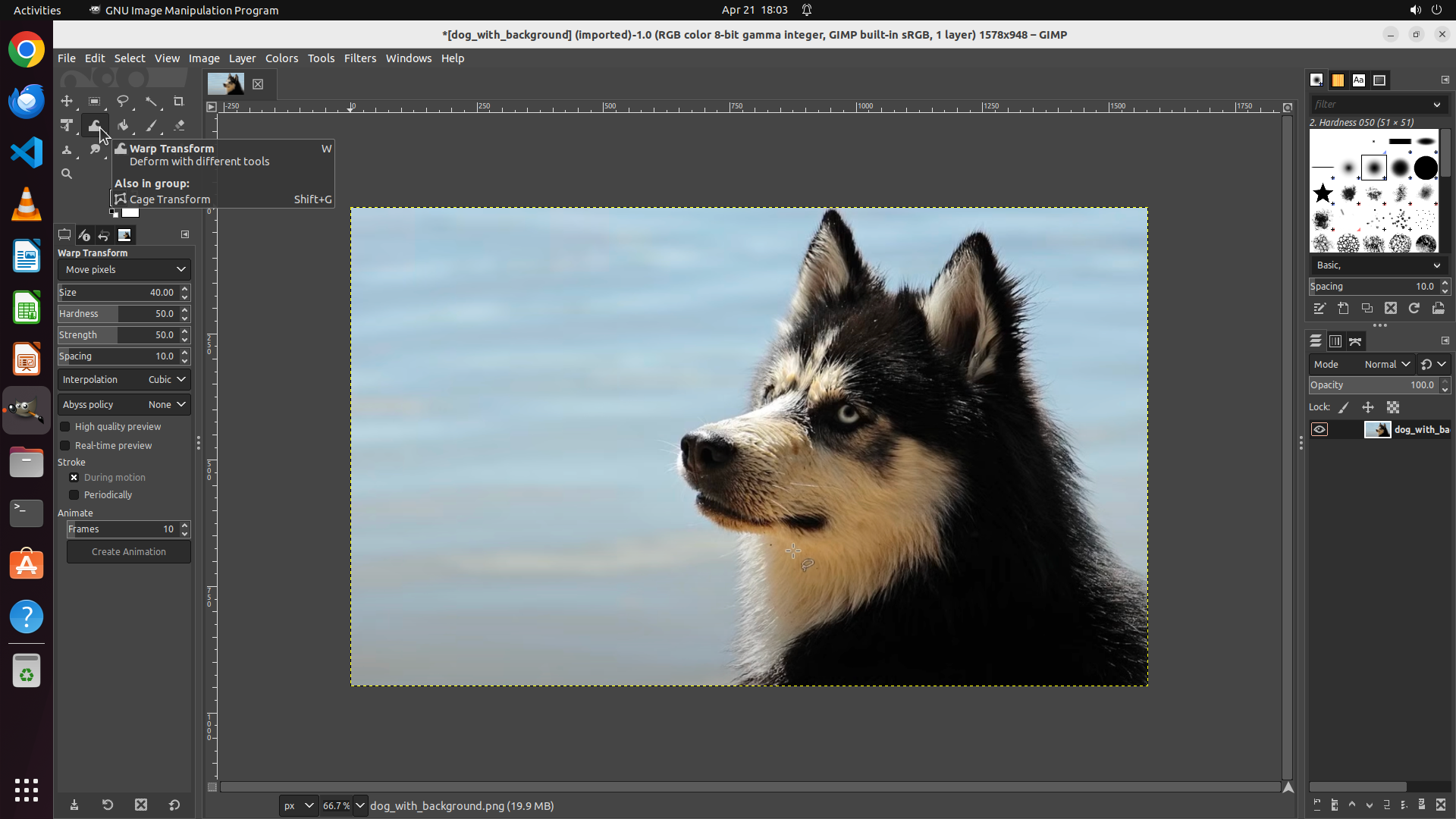Select the Fuzzy Select magic wand tool
Viewport: 1456px width, 819px height.
pyautogui.click(x=152, y=102)
